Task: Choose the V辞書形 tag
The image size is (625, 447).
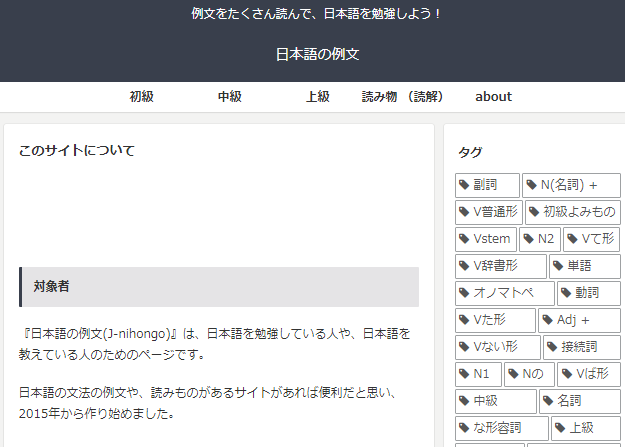Action: [x=501, y=266]
